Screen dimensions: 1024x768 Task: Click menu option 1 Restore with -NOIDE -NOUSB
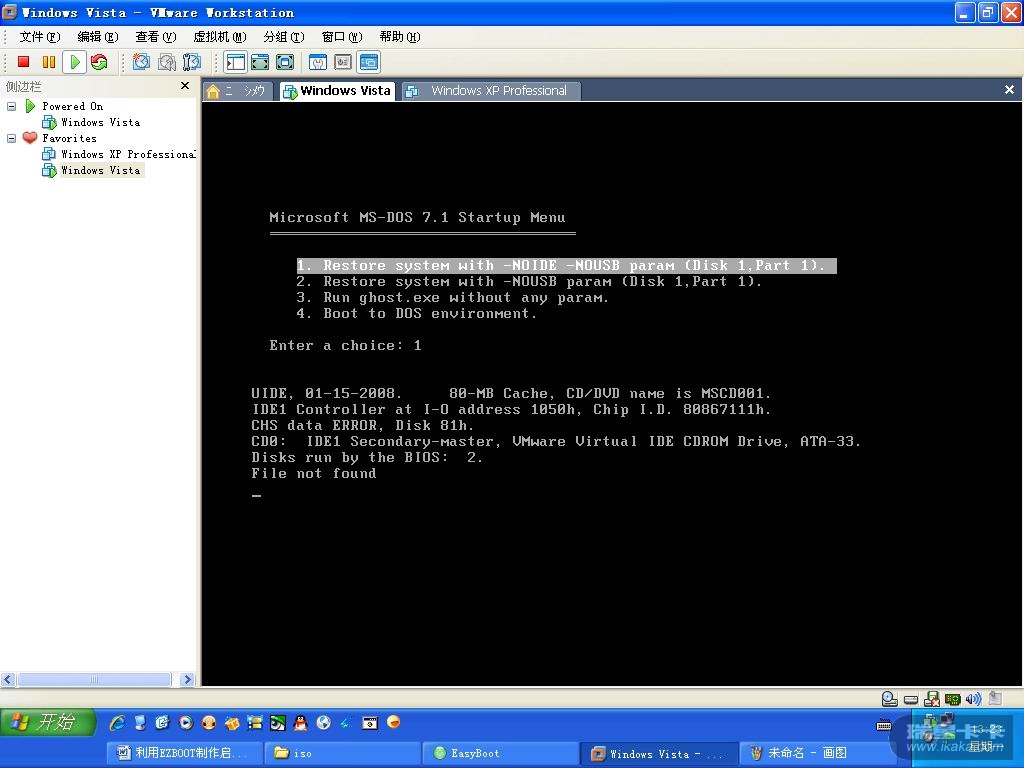[x=566, y=266]
